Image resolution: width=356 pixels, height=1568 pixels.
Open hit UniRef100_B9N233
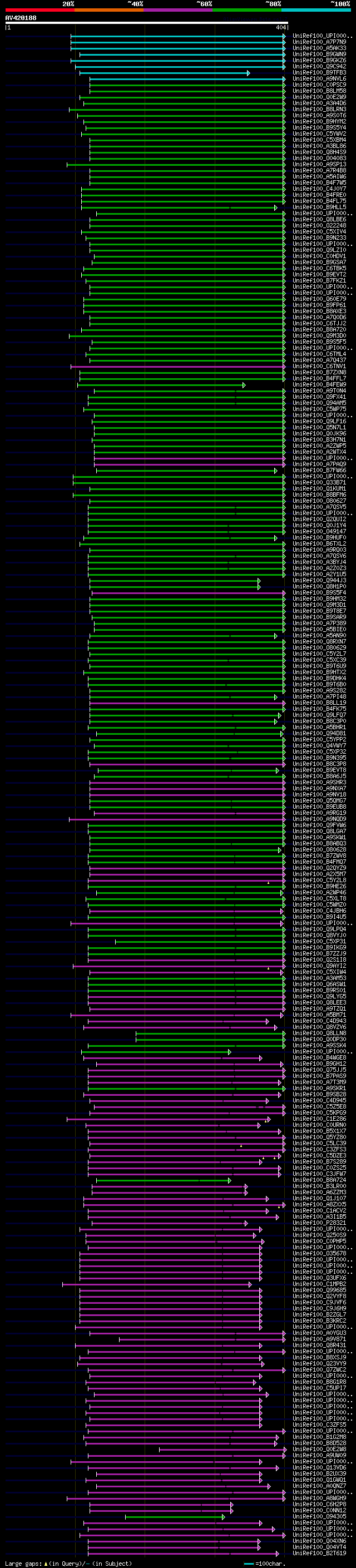319,238
